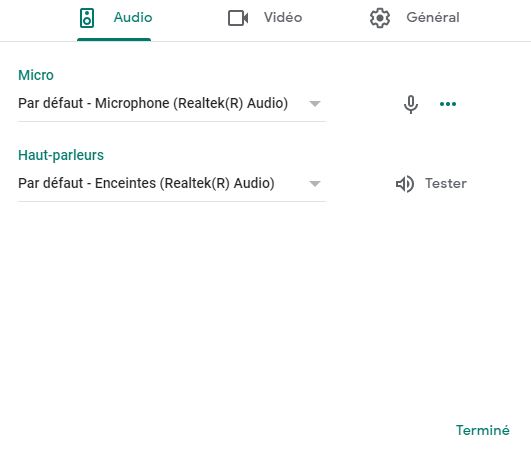Click the Micro section heading
This screenshot has width=531, height=459.
point(36,75)
